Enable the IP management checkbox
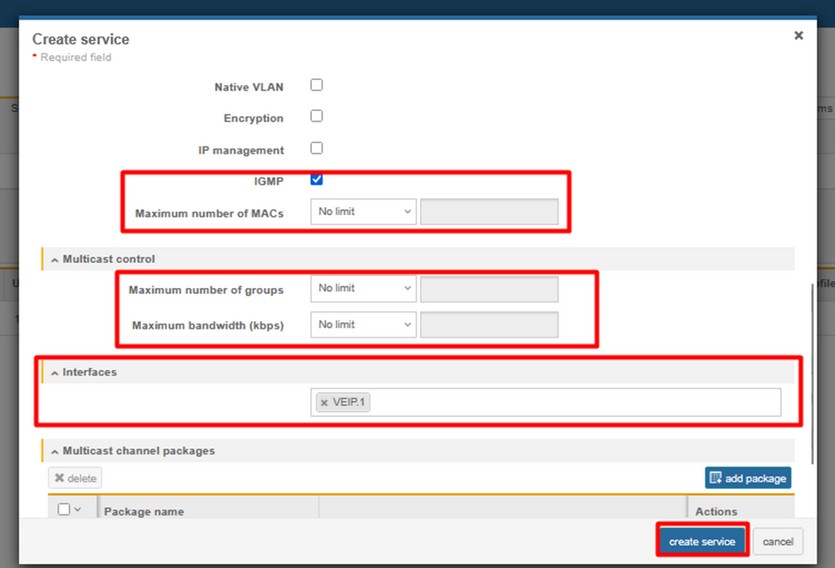 click(x=317, y=148)
